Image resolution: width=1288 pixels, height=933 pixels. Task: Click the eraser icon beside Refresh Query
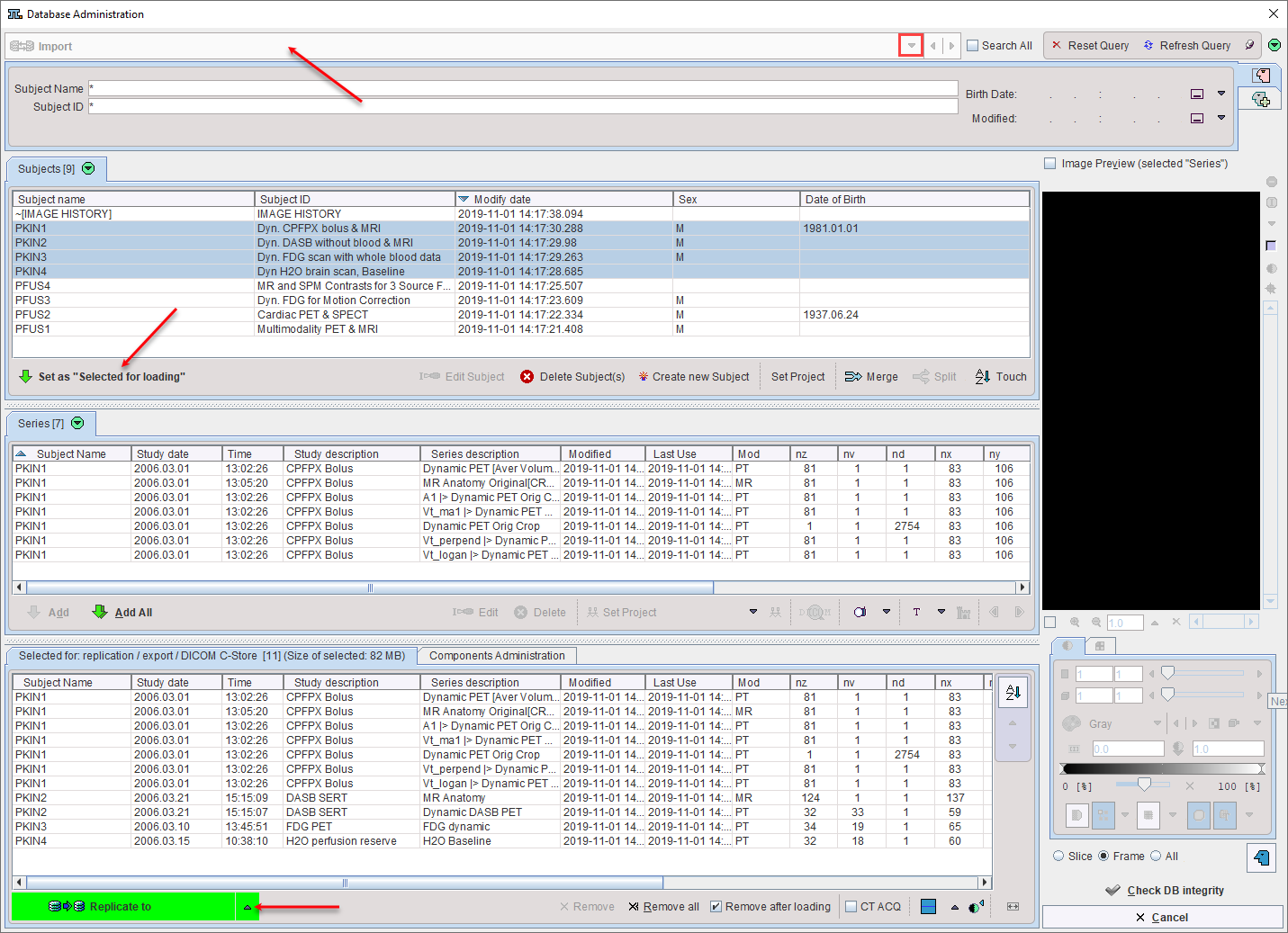point(1249,45)
